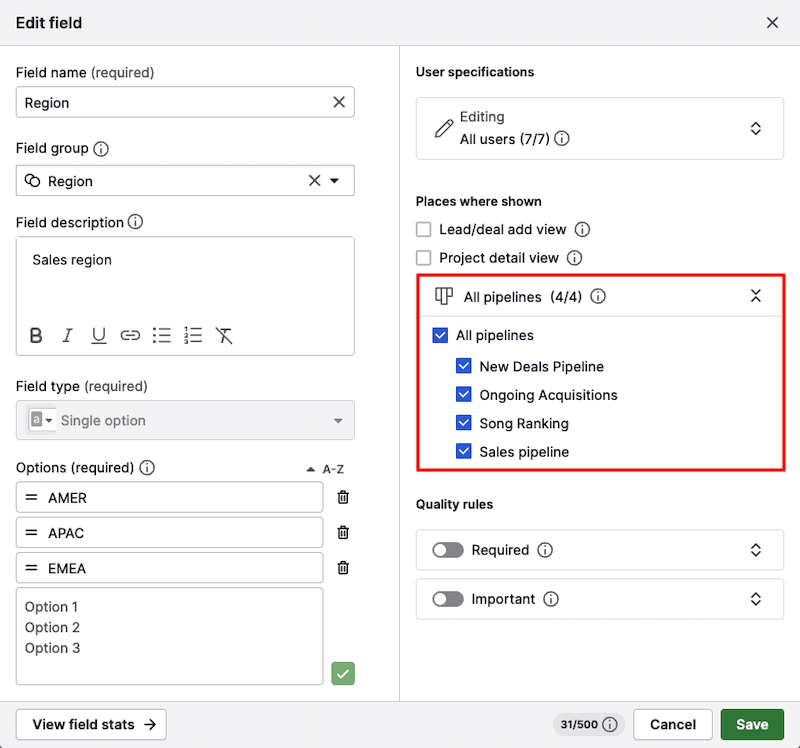
Task: Turn on the Important toggle
Action: pos(448,599)
